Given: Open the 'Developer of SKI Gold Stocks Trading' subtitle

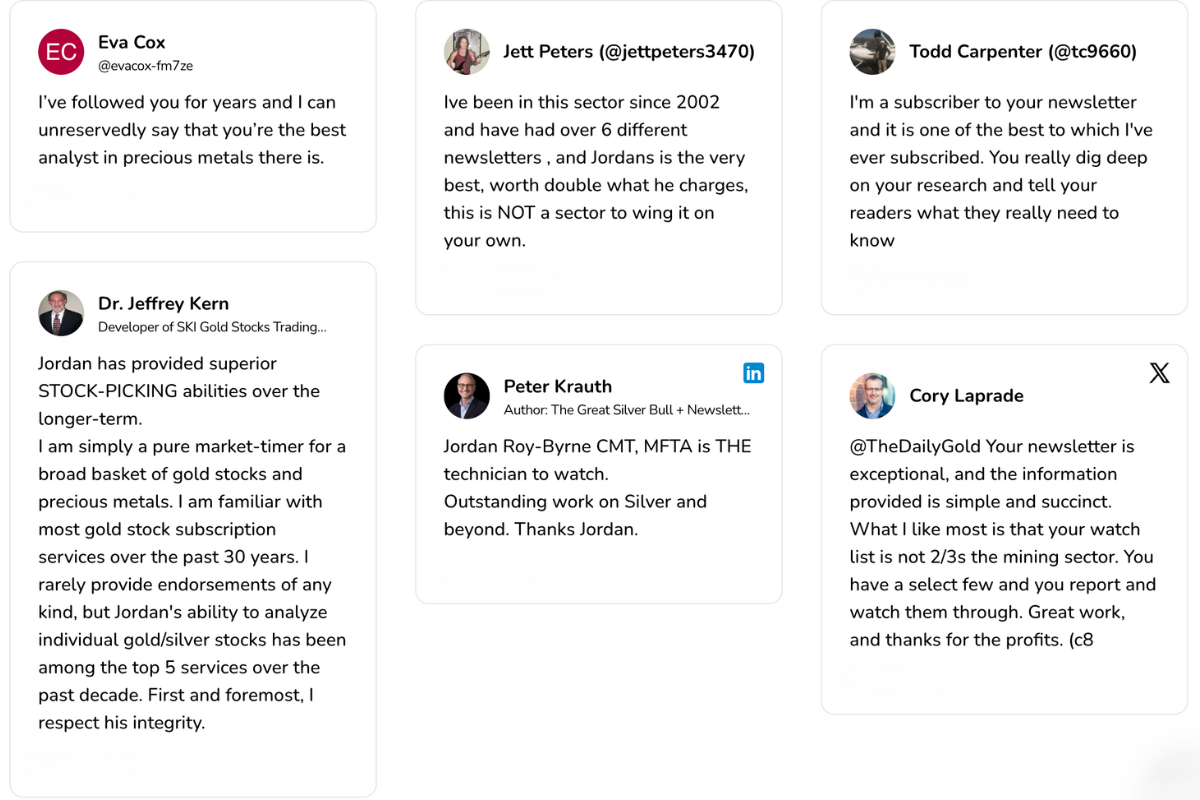Looking at the screenshot, I should click(x=212, y=327).
